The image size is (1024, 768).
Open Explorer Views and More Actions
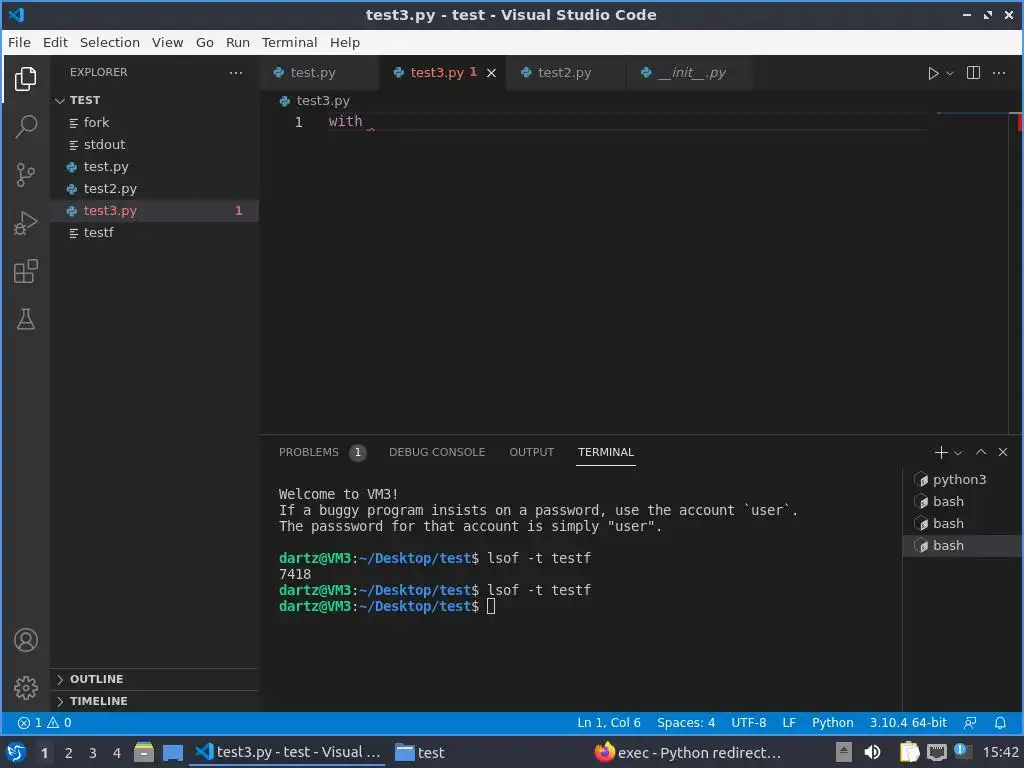[236, 72]
